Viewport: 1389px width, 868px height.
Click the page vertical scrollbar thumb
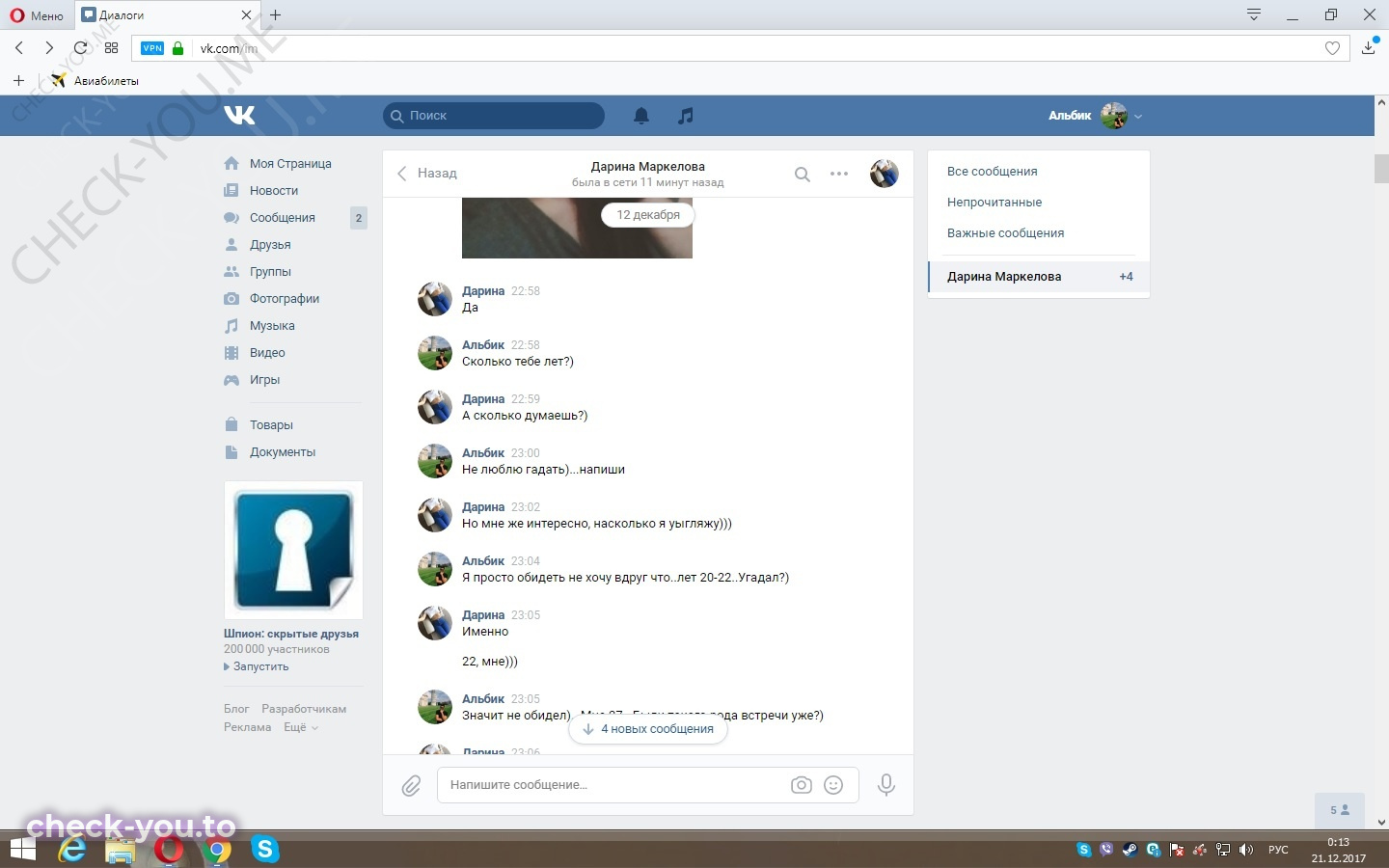pos(1381,168)
